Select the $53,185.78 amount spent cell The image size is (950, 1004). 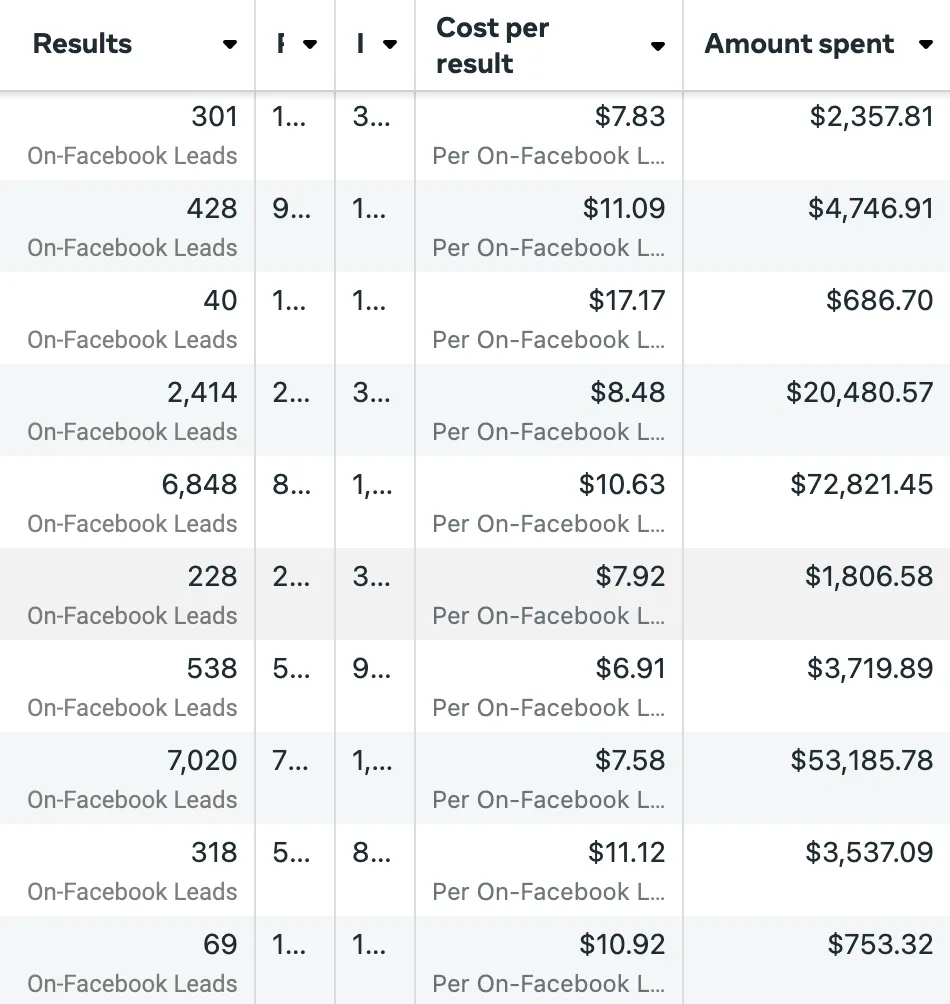[817, 779]
